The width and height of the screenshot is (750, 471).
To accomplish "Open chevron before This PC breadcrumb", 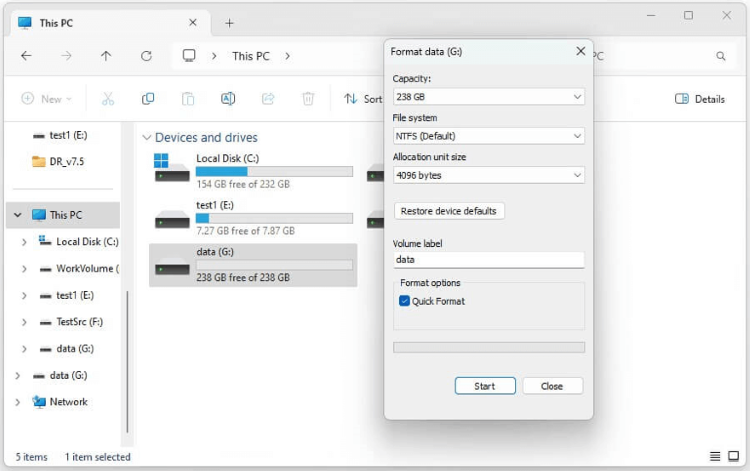I will (x=214, y=56).
